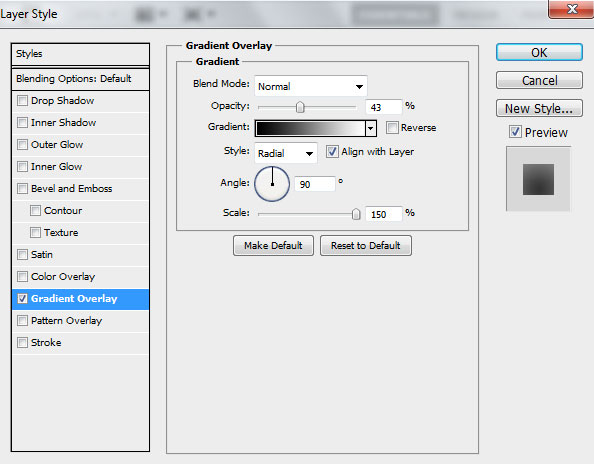Select Blending Options: Default entry

[80, 79]
